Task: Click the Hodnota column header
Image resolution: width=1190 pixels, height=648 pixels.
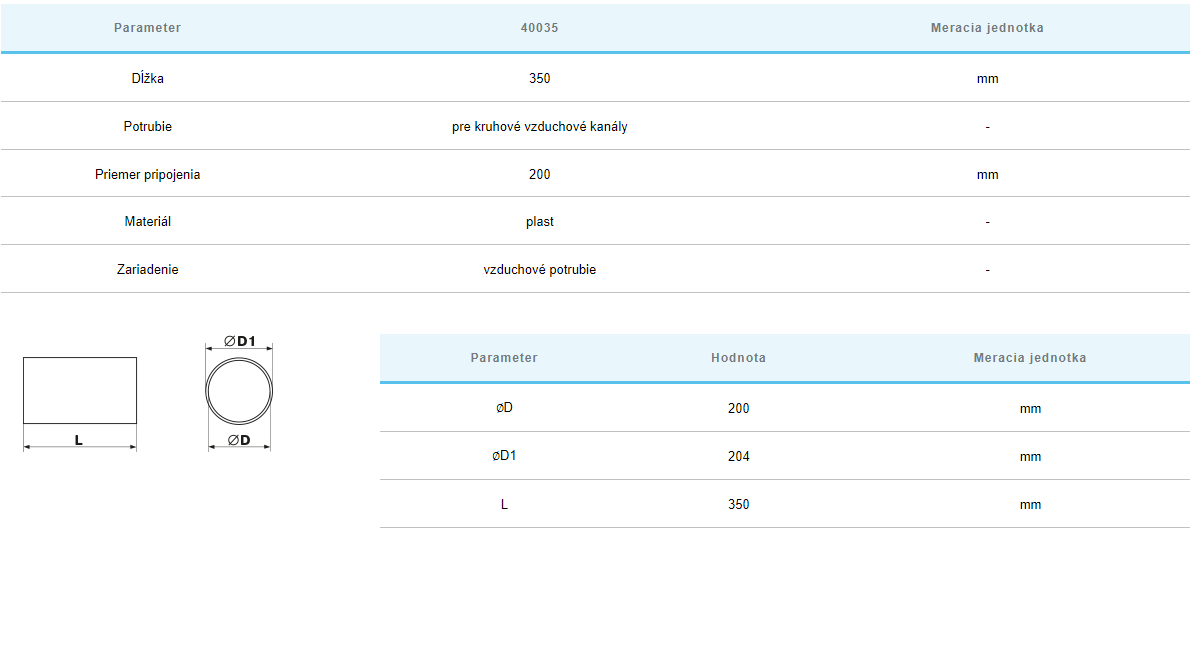Action: click(738, 358)
